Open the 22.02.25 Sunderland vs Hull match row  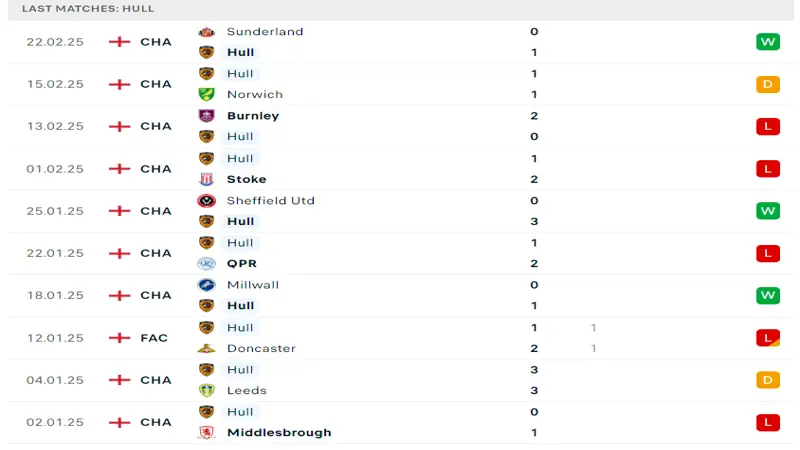tap(401, 42)
